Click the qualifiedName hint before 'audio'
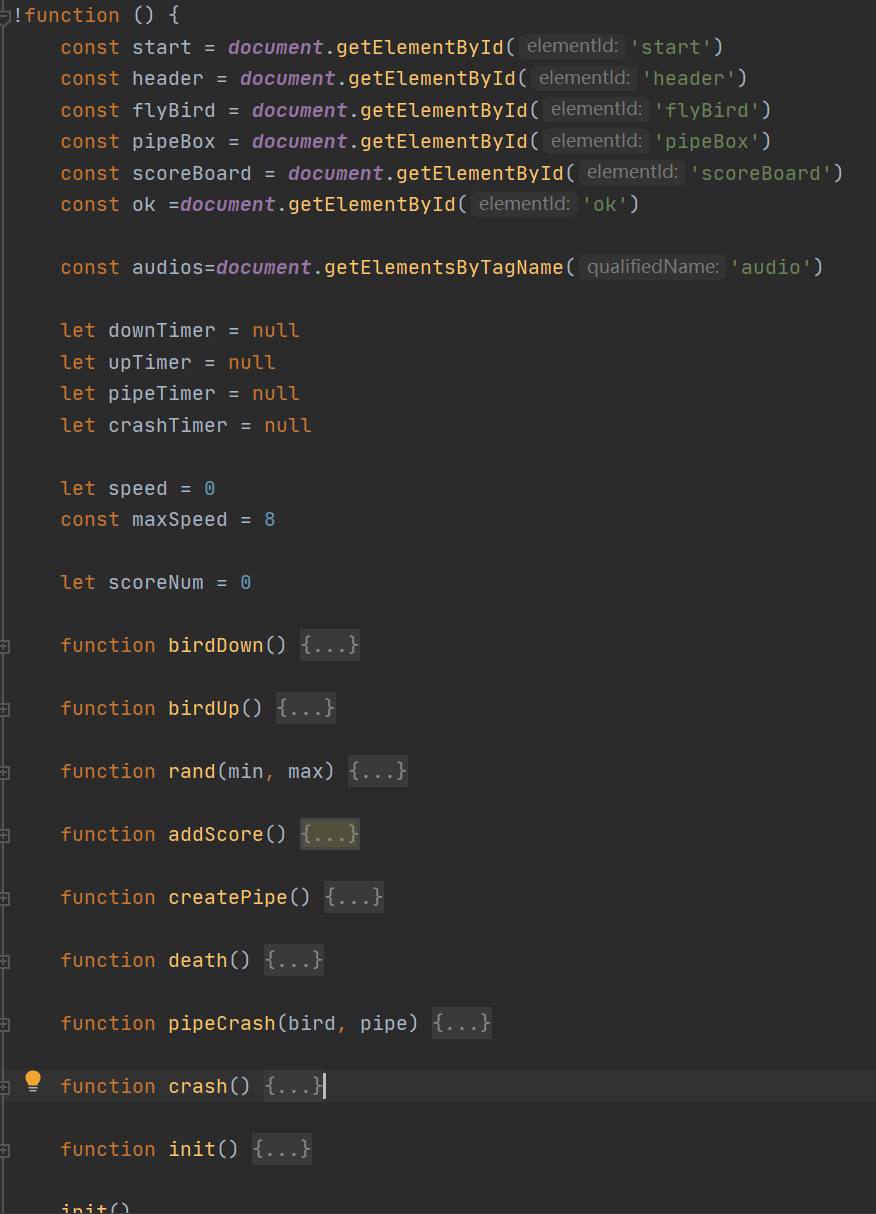This screenshot has height=1214, width=876. point(652,268)
